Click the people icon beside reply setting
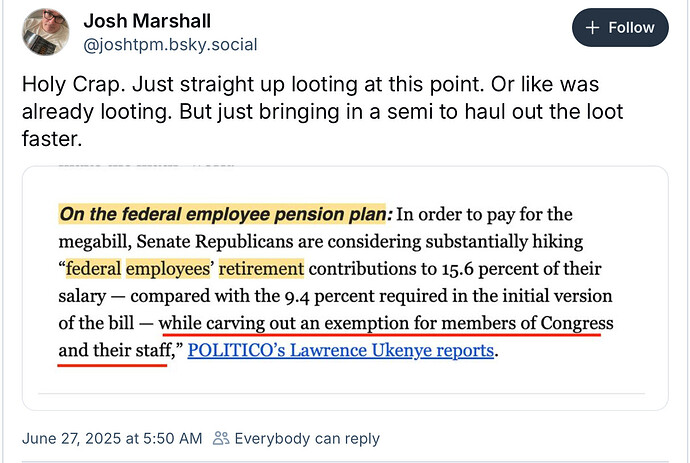The width and height of the screenshot is (690, 463). [x=221, y=438]
